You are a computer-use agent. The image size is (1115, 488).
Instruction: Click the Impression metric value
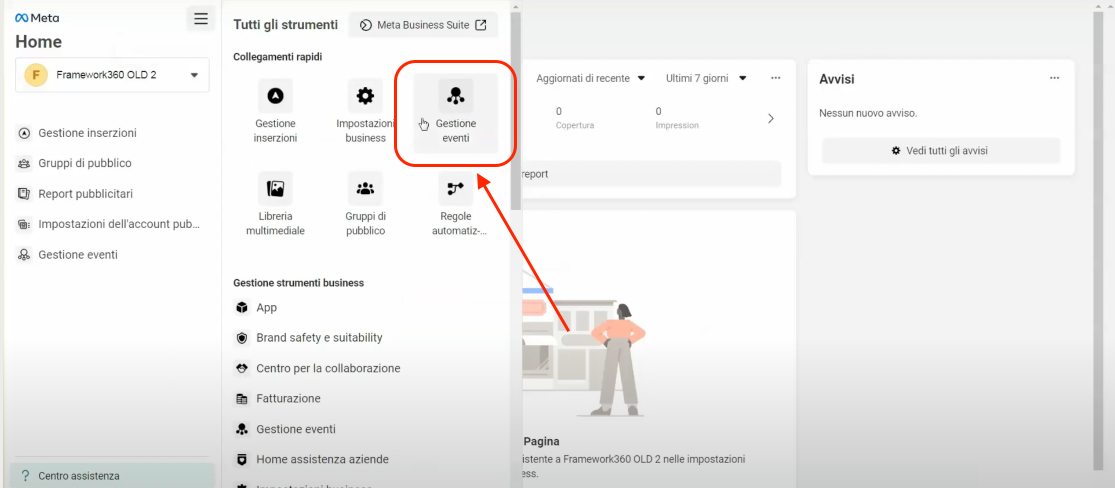(658, 112)
